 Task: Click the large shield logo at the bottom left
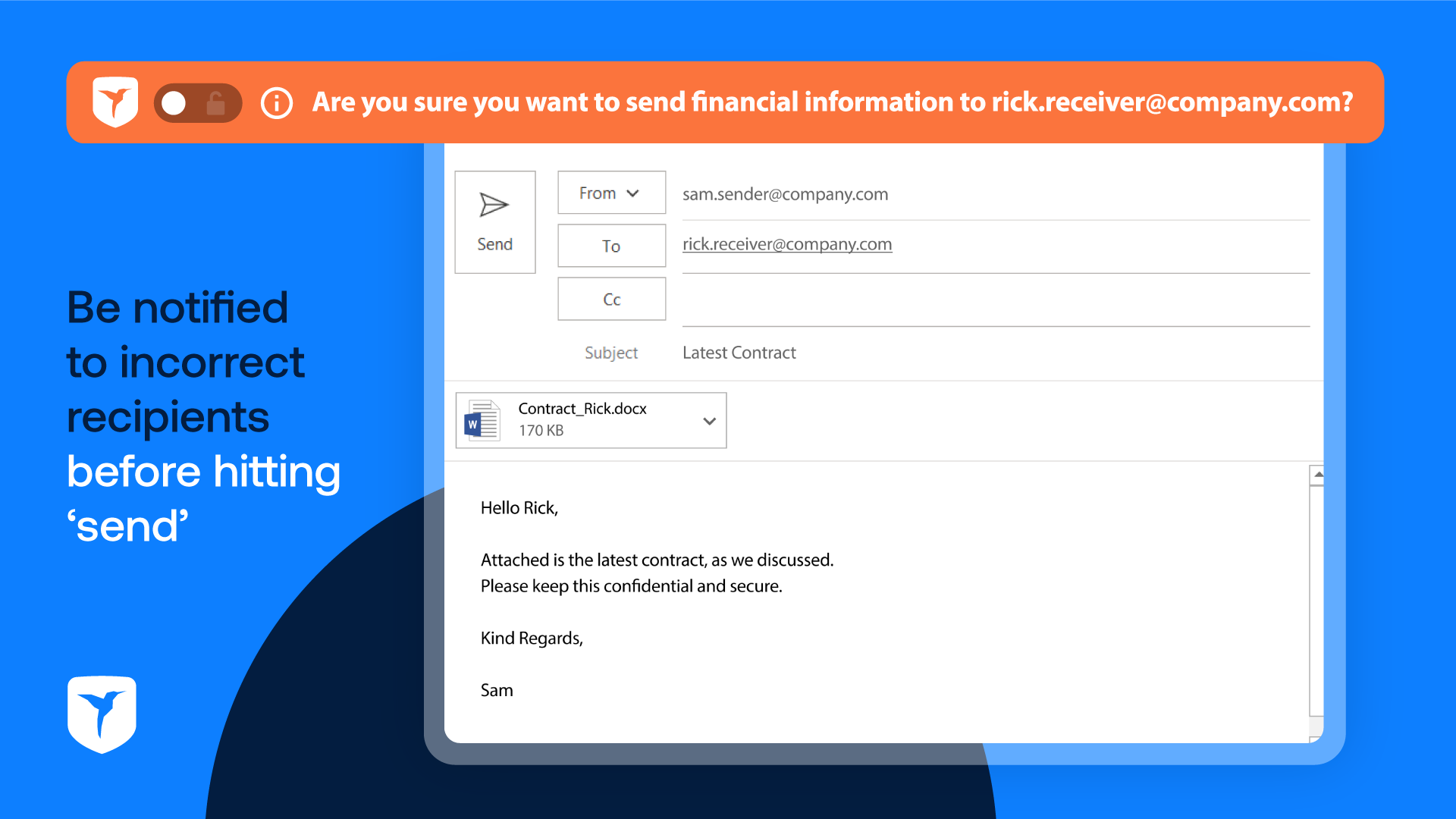point(102,714)
